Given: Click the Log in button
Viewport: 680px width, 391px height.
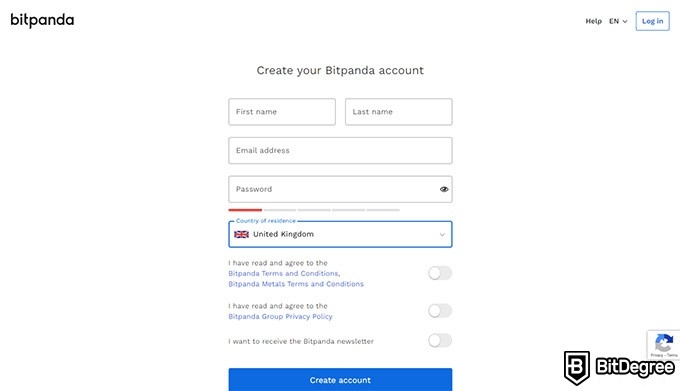Looking at the screenshot, I should (x=652, y=21).
